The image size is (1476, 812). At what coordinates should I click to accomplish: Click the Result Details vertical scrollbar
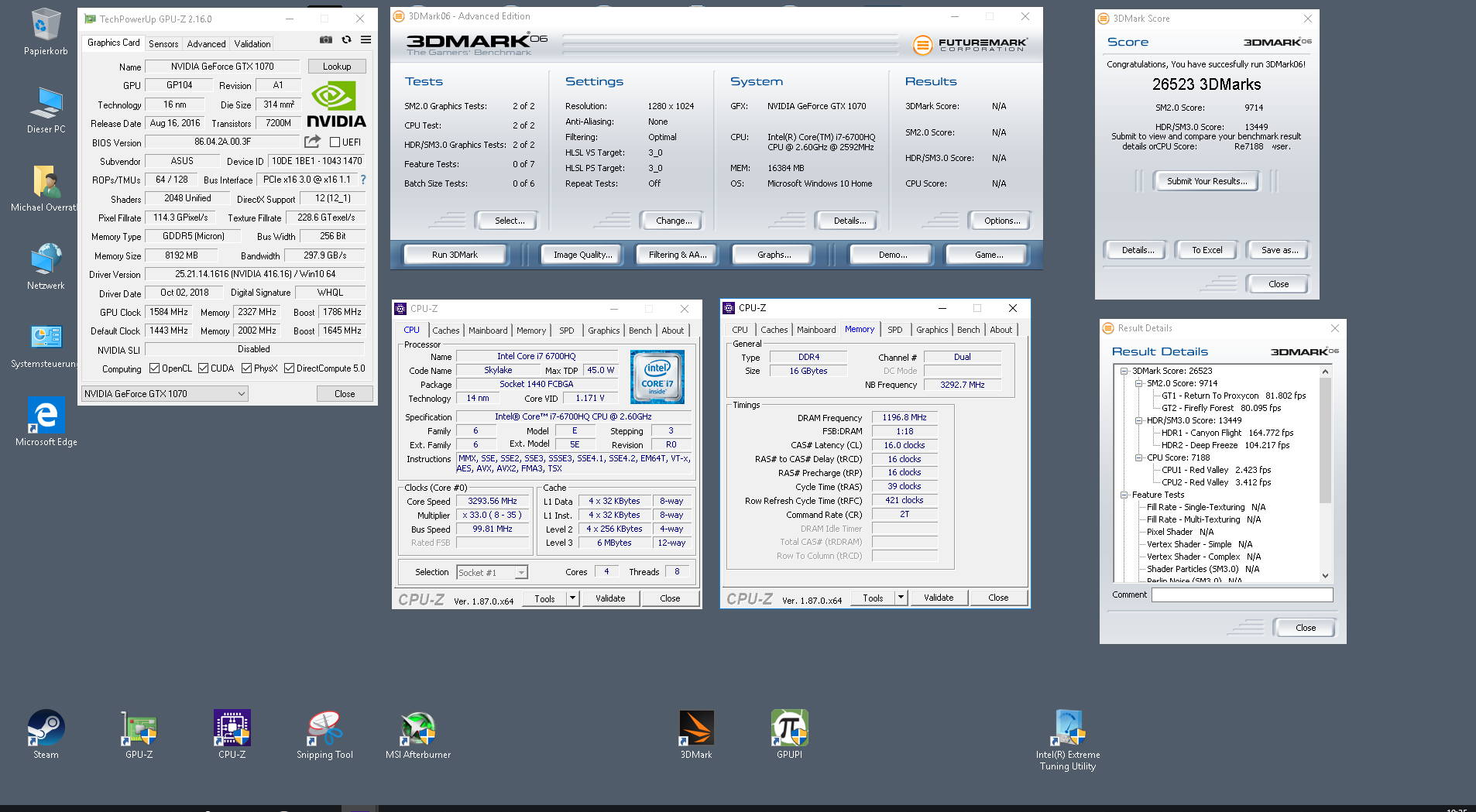coord(1325,441)
